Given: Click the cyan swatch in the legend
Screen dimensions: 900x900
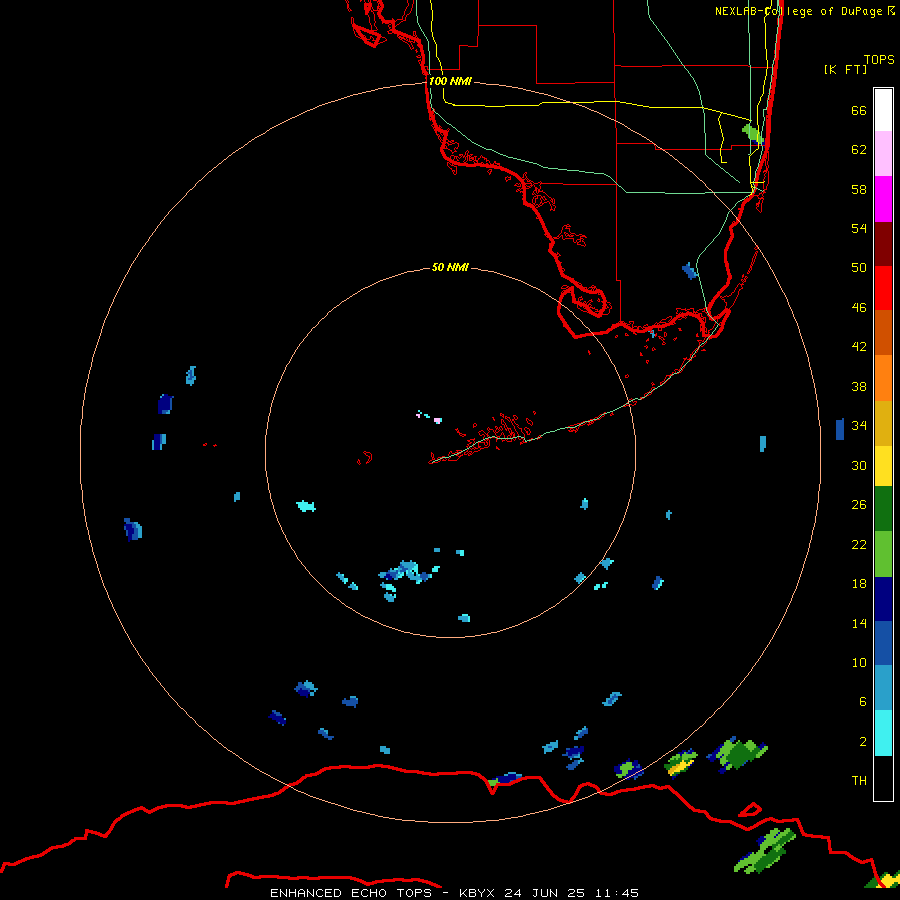Looking at the screenshot, I should tap(883, 733).
